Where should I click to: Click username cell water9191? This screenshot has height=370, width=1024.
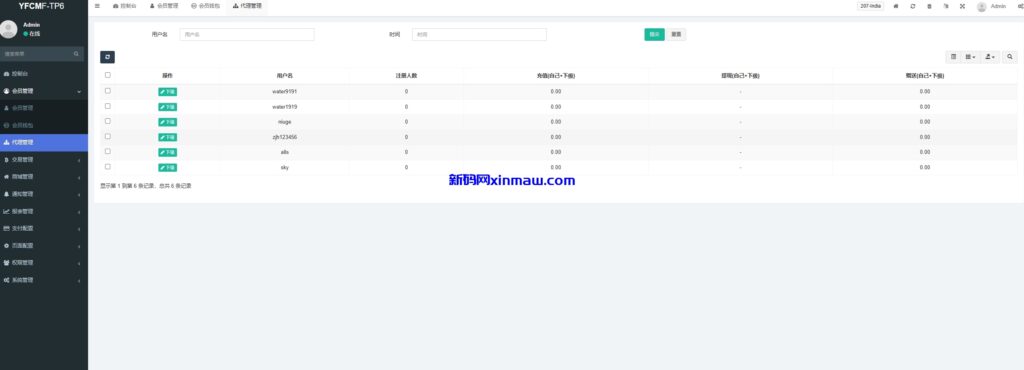(x=285, y=91)
